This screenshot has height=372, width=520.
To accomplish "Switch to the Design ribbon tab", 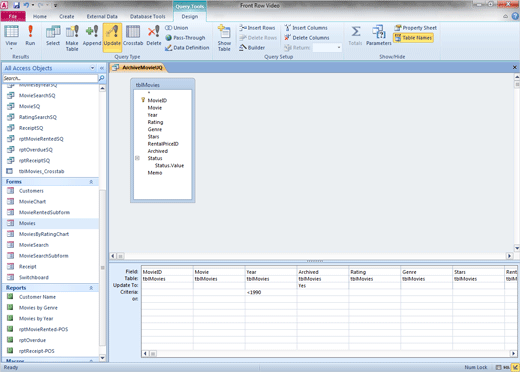I will pyautogui.click(x=190, y=16).
